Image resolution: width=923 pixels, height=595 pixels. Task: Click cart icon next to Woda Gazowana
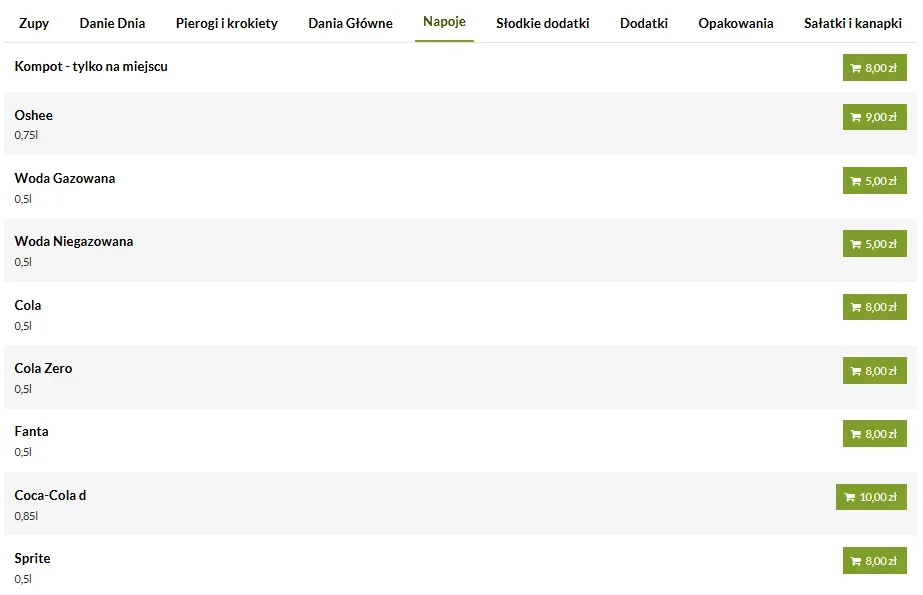click(x=856, y=181)
